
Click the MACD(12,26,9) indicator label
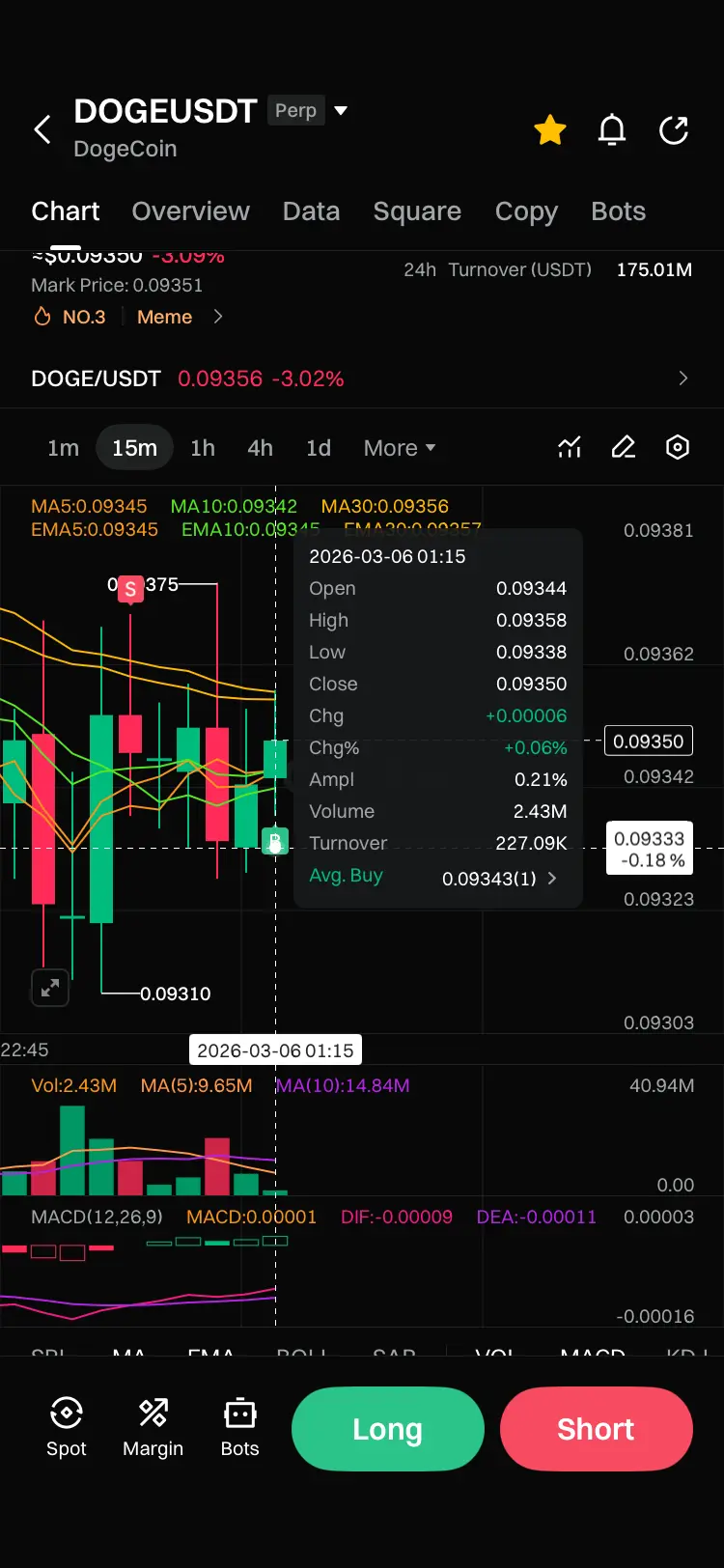(97, 1217)
